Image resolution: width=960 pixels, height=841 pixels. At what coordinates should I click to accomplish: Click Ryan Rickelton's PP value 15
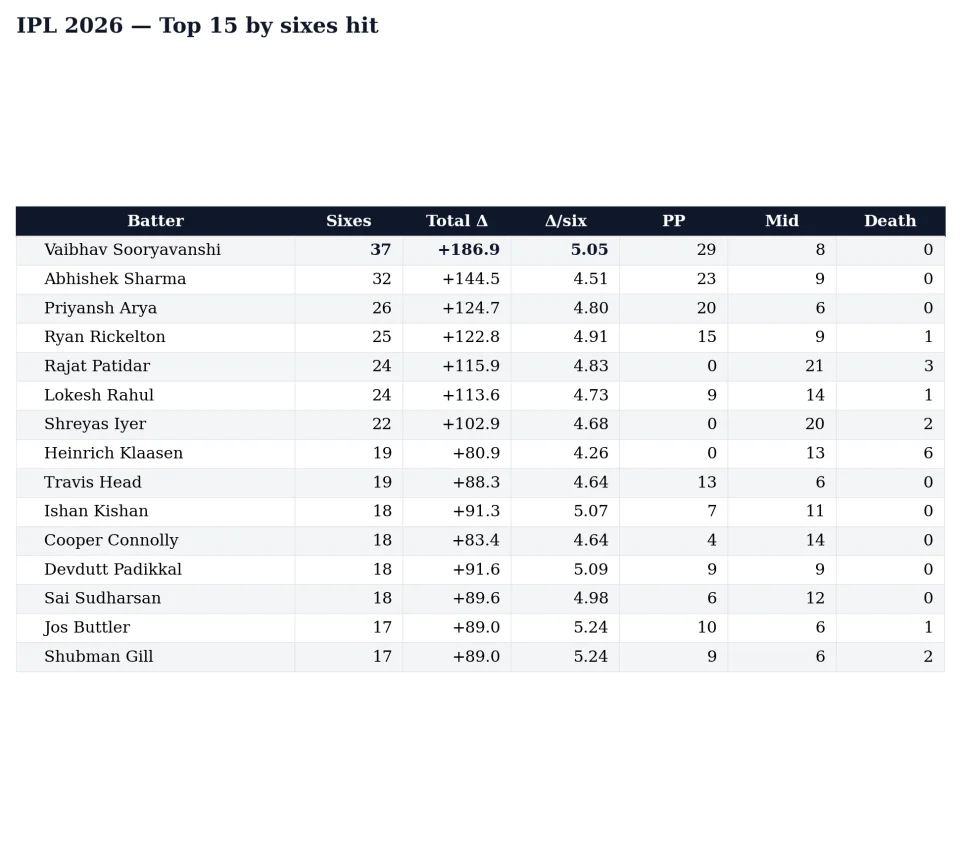tap(707, 337)
